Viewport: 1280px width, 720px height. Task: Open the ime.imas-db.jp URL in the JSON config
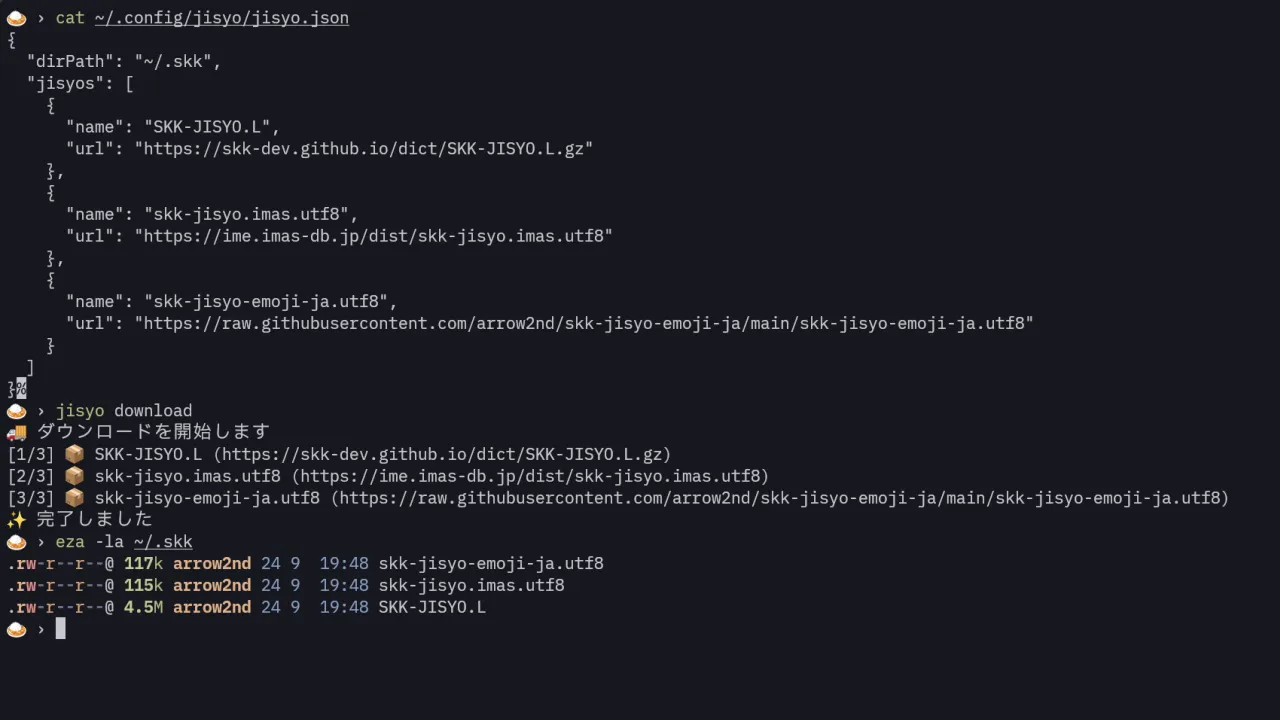coord(374,236)
